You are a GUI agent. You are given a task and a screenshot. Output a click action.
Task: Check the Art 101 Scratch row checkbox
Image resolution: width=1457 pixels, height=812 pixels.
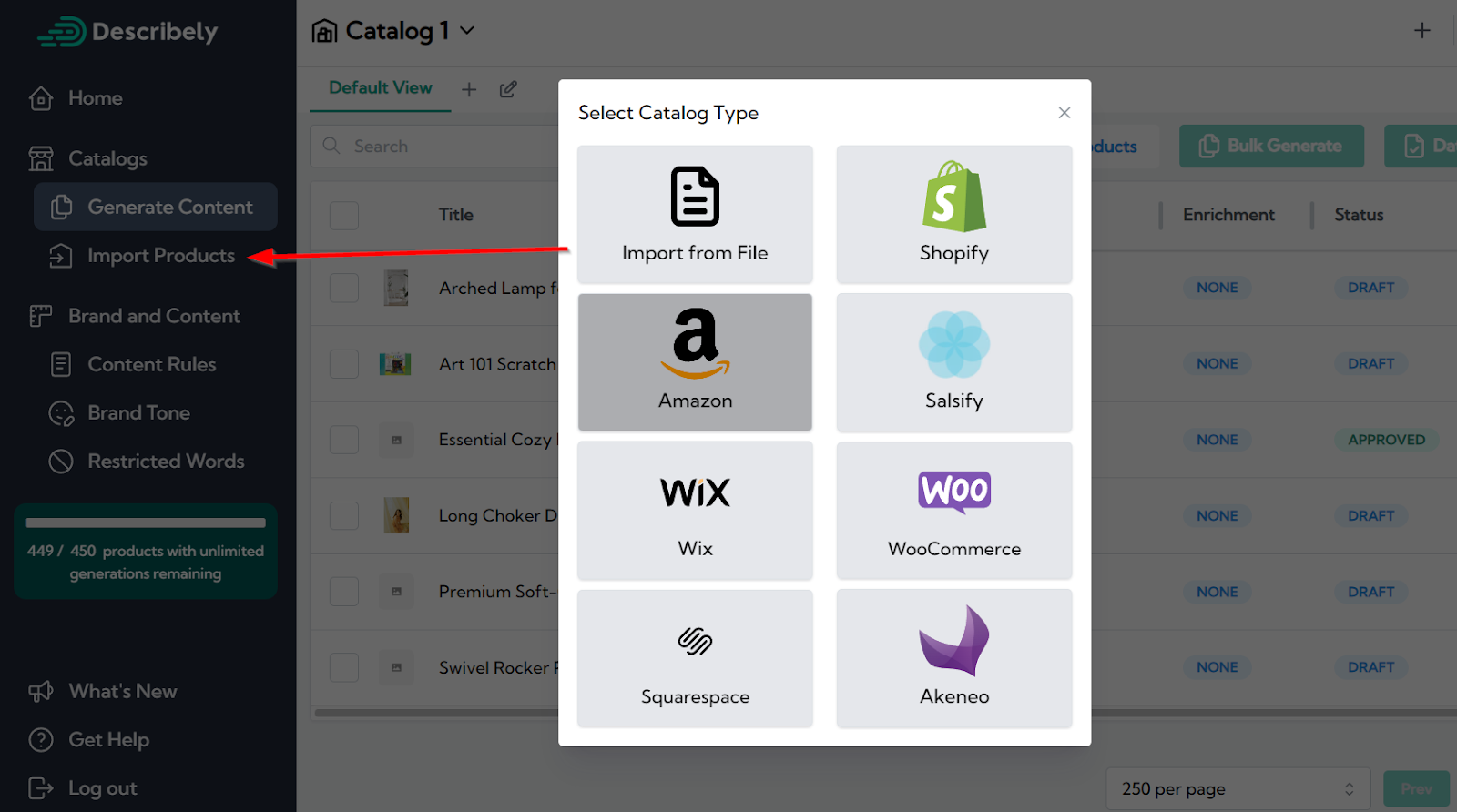click(x=344, y=364)
